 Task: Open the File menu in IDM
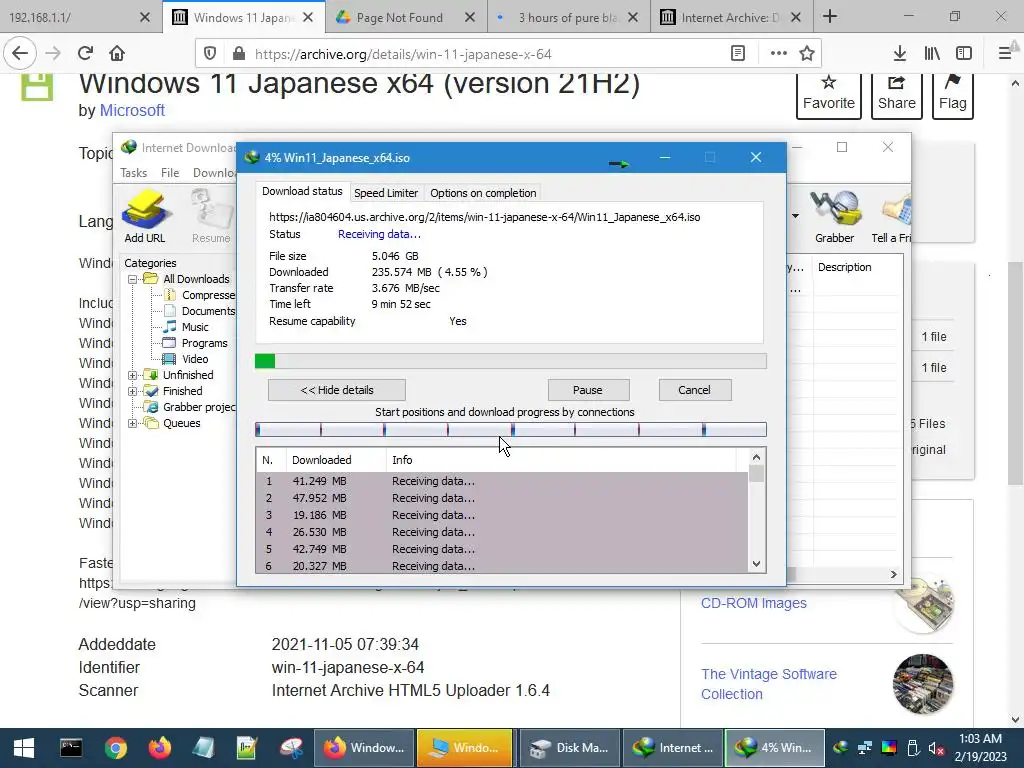coord(170,172)
